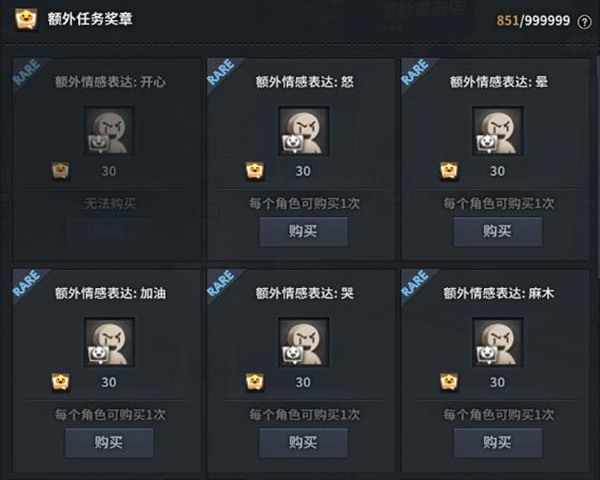This screenshot has width=600, height=480.
Task: Select the 额外情感表达: 麻木 emote icon
Action: pos(498,342)
